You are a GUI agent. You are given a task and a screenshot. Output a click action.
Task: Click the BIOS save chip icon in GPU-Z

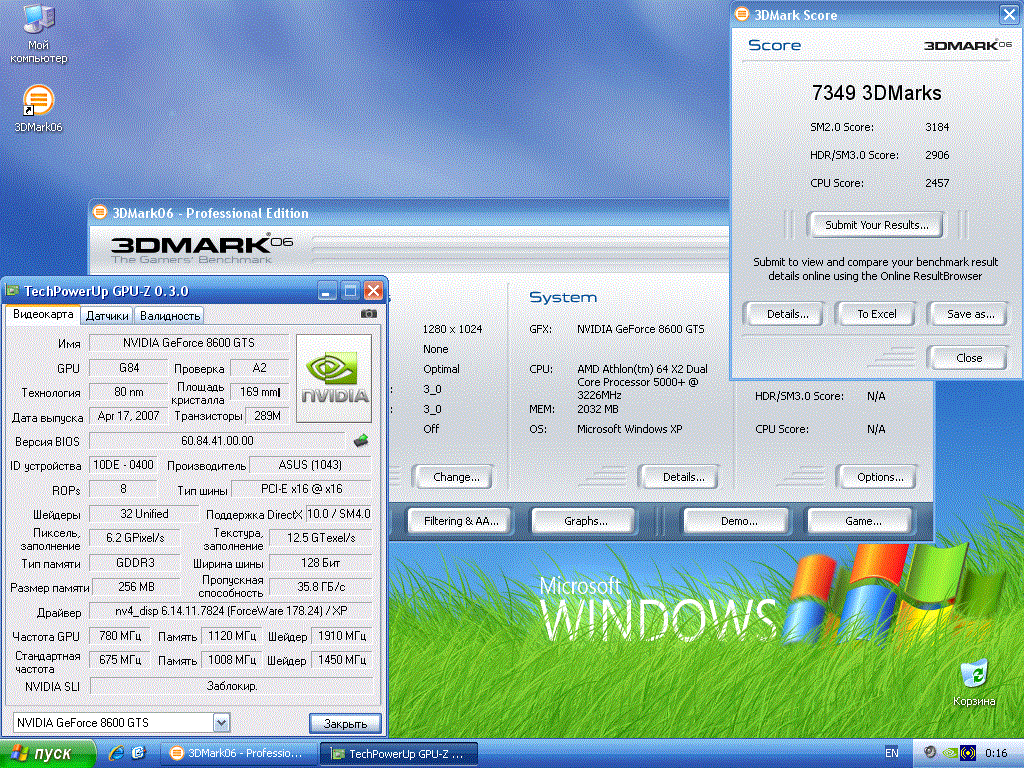tap(361, 441)
